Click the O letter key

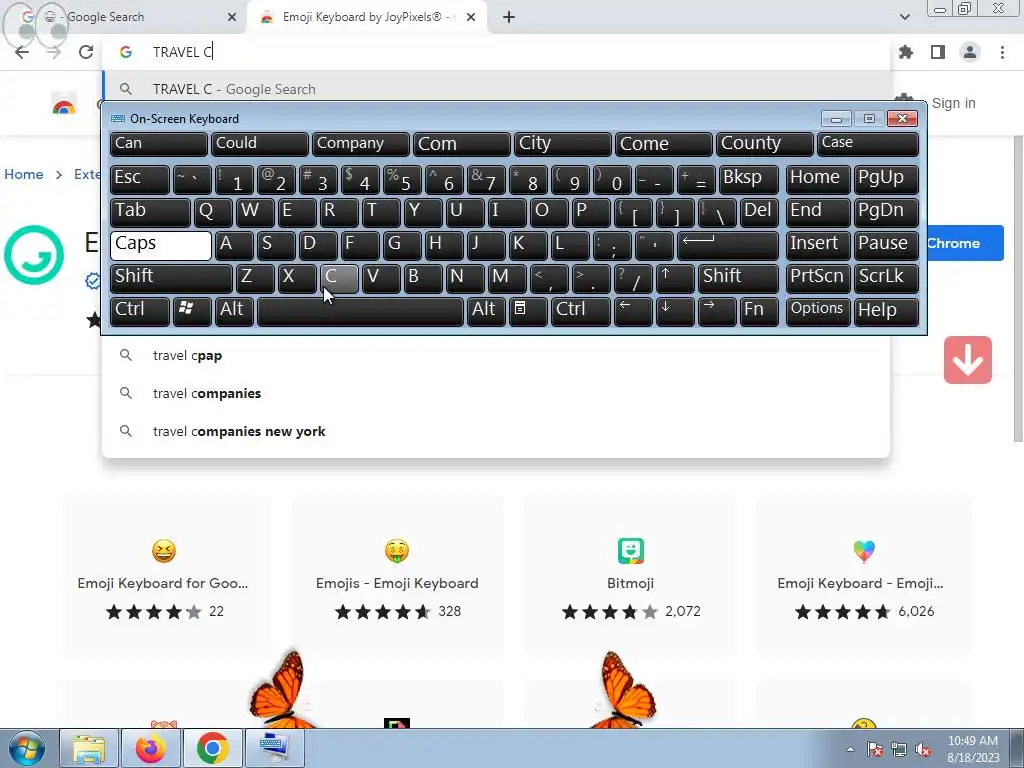tap(549, 212)
